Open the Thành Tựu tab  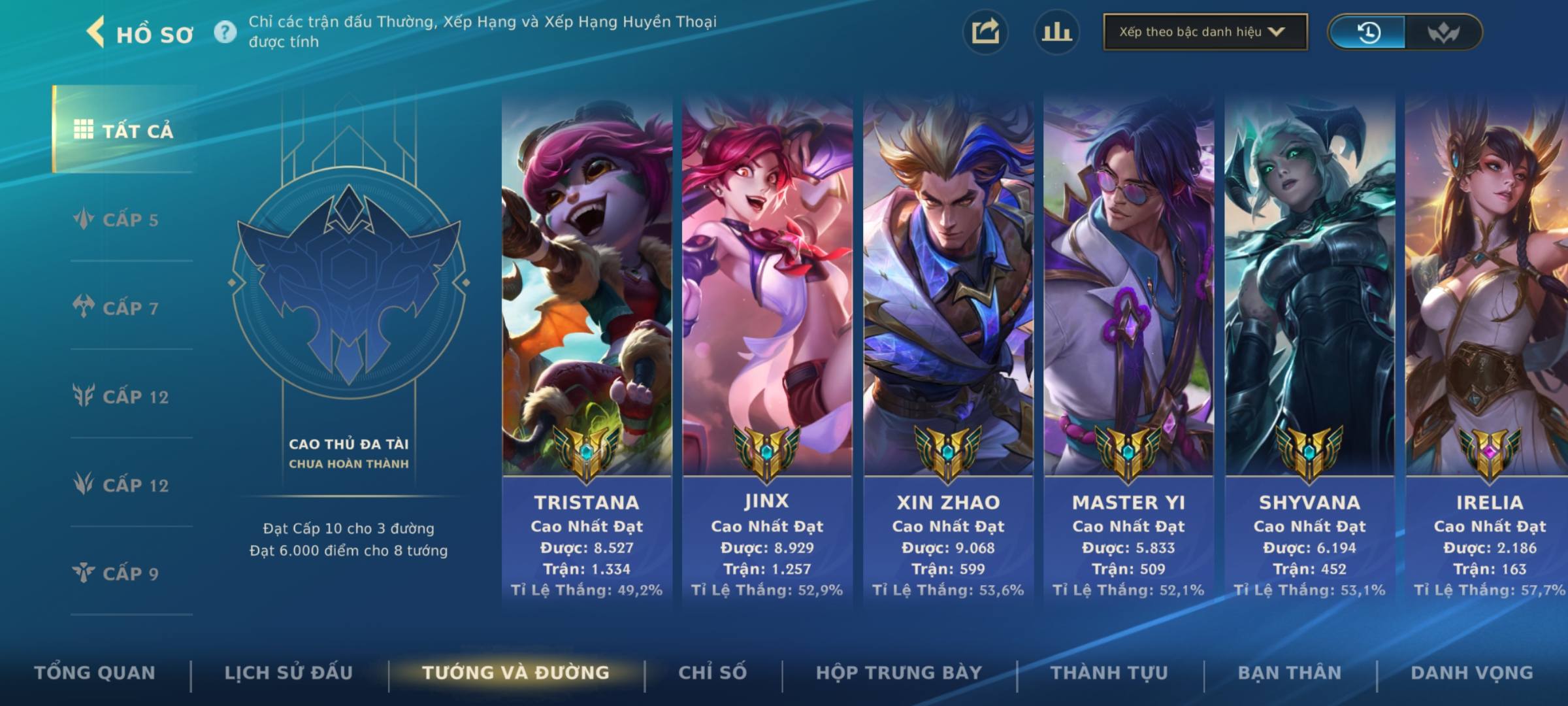click(x=1109, y=673)
